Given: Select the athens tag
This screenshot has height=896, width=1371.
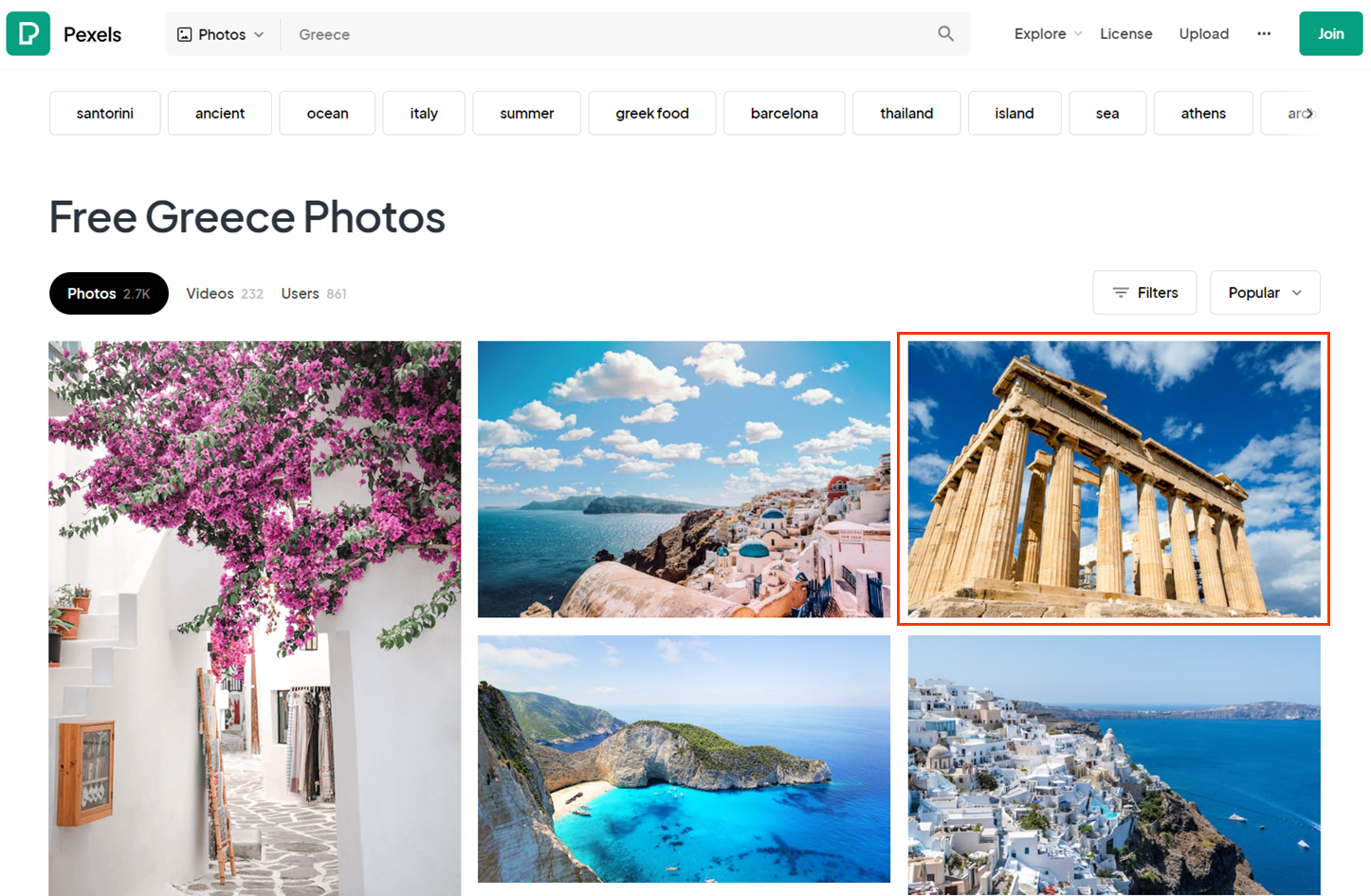Looking at the screenshot, I should (x=1203, y=113).
